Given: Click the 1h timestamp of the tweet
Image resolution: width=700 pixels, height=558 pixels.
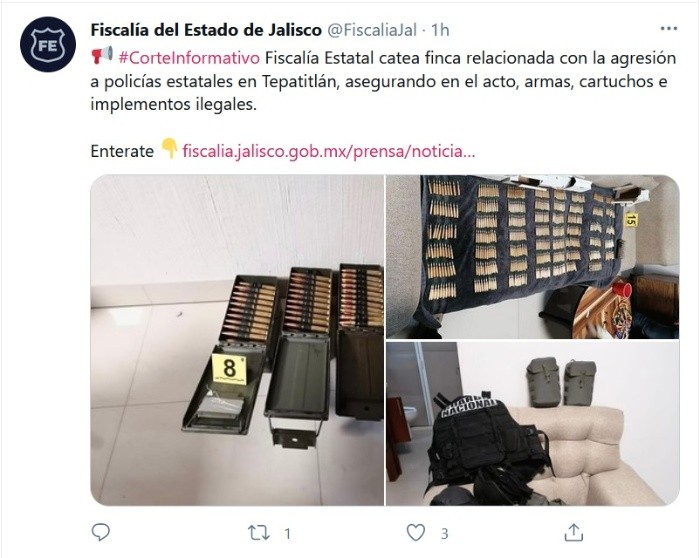Looking at the screenshot, I should point(440,30).
